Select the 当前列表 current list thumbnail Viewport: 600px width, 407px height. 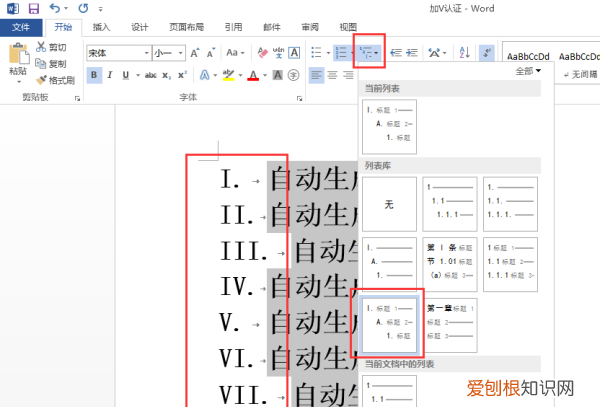point(390,127)
